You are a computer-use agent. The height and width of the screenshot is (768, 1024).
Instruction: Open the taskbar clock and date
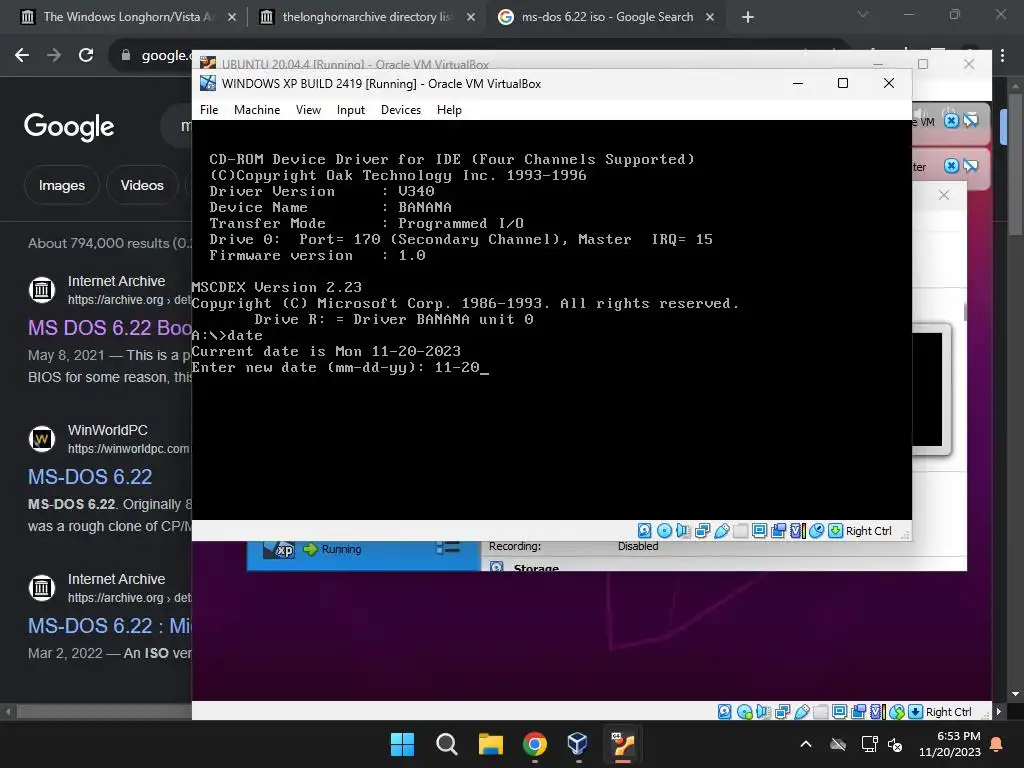tap(950, 744)
